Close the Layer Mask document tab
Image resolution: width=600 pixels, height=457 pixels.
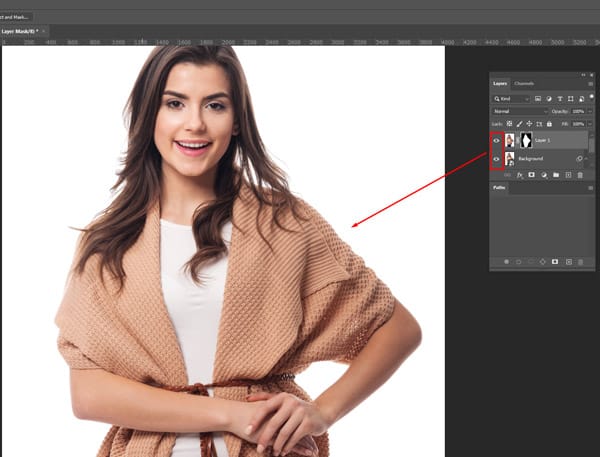click(44, 31)
